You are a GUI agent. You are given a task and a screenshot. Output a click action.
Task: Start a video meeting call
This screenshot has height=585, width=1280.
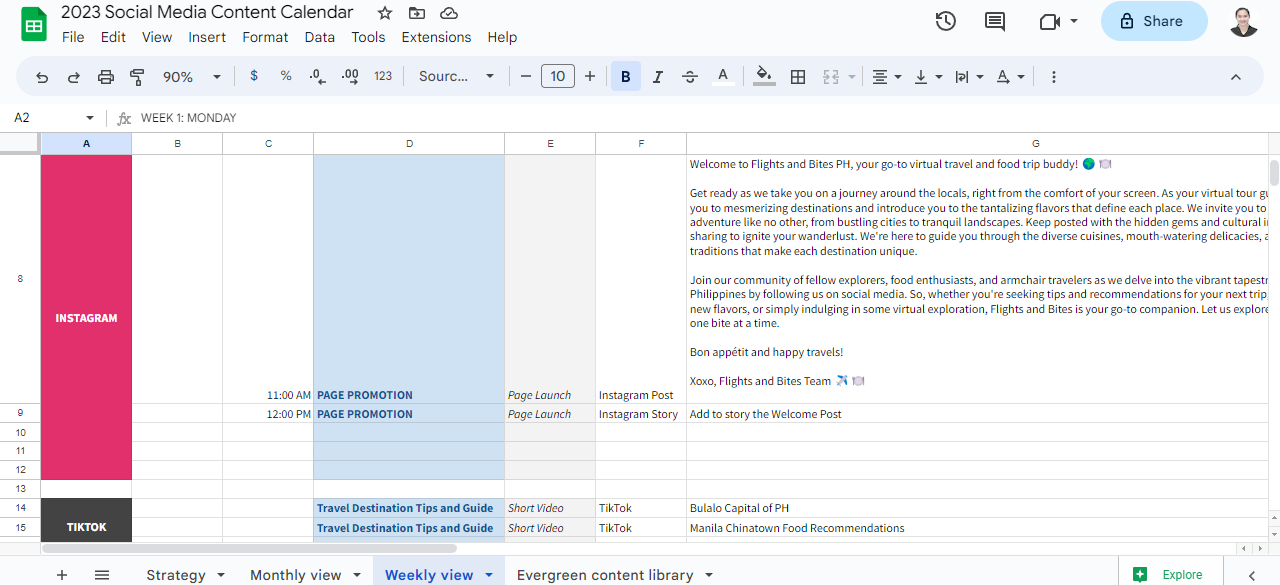pos(1048,21)
